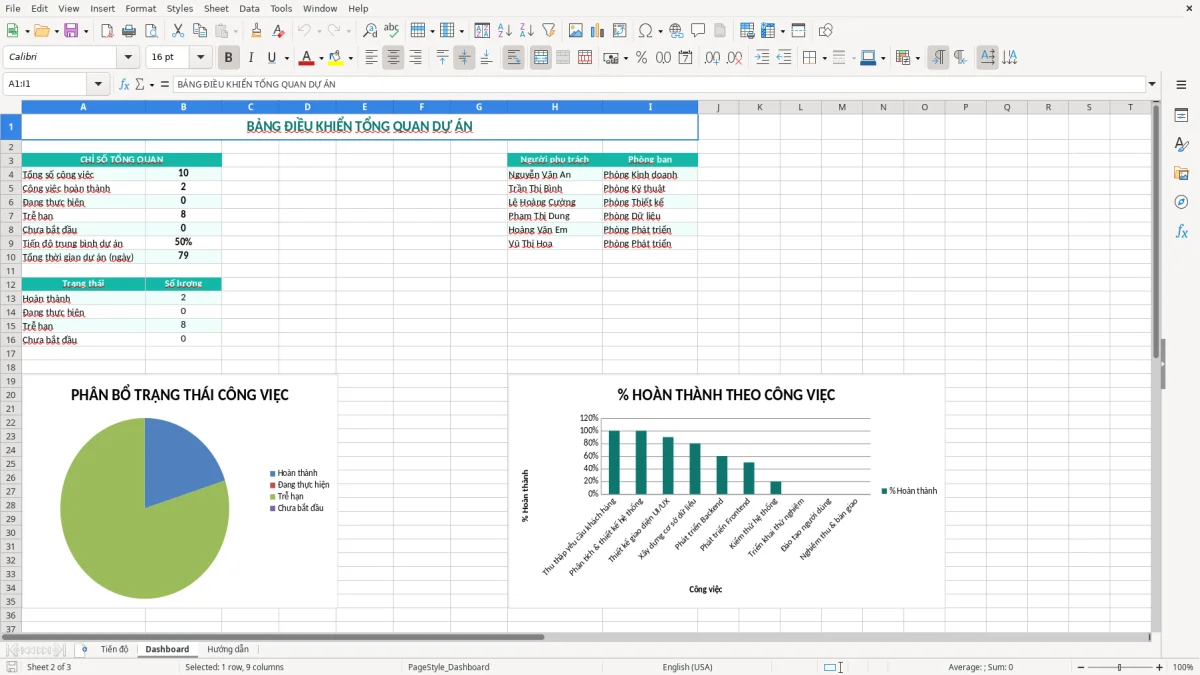
Task: Open the Save dropdown arrow
Action: tap(85, 31)
